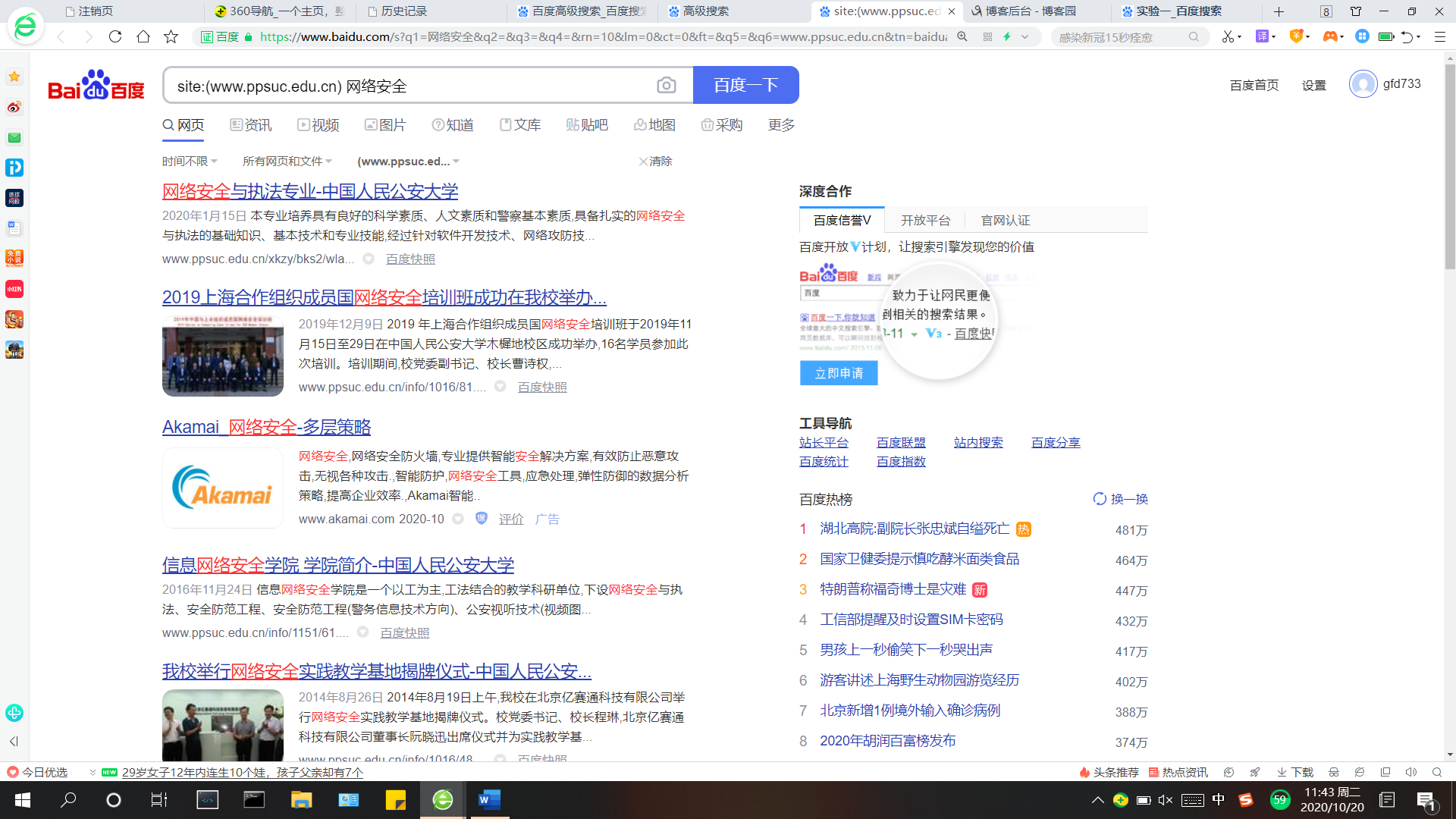Open Weibo from the left sidebar
The width and height of the screenshot is (1456, 819).
[x=14, y=107]
